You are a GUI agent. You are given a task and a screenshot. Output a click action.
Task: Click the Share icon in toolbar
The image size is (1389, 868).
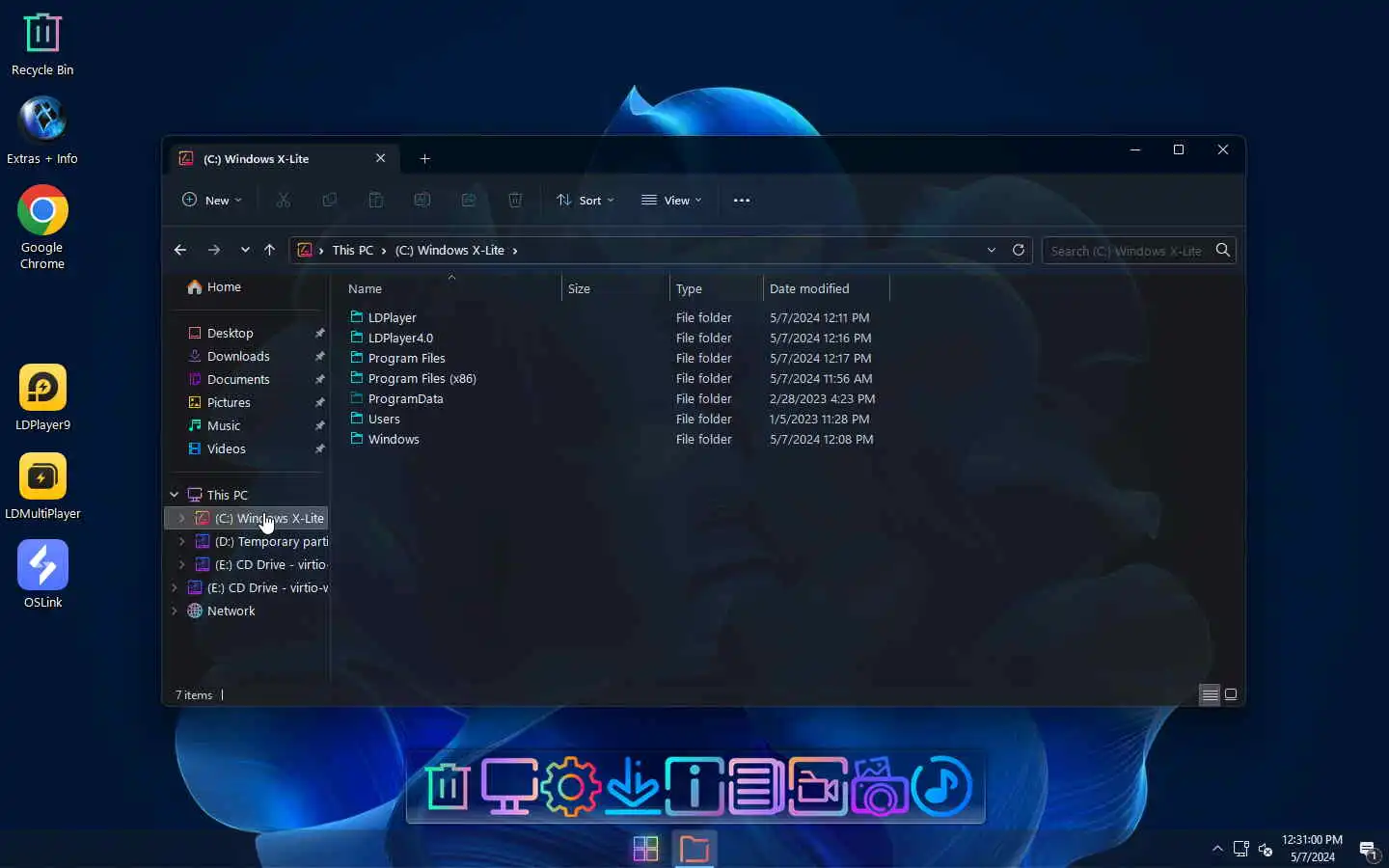click(468, 200)
